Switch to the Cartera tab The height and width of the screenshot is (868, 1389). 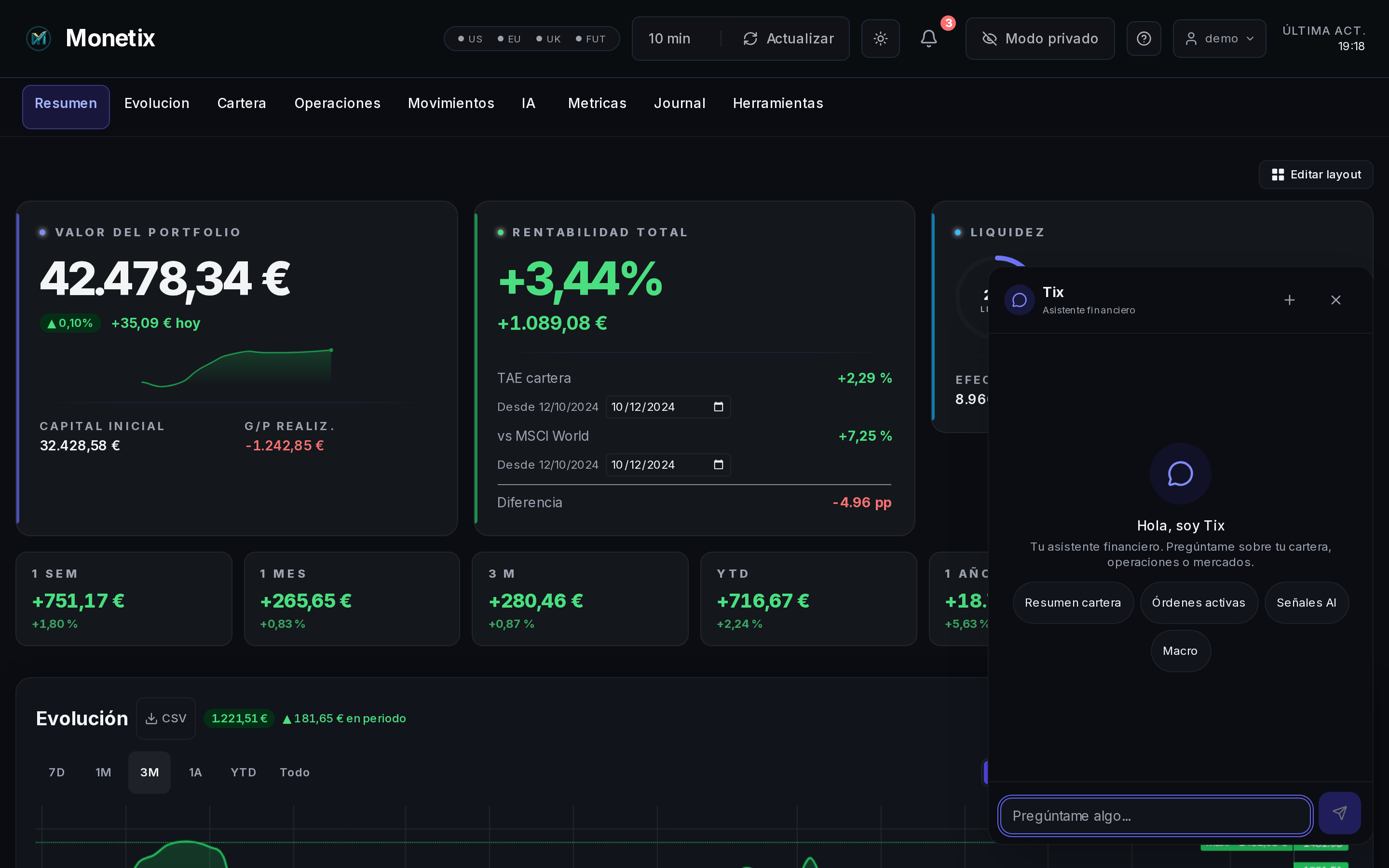[x=241, y=103]
